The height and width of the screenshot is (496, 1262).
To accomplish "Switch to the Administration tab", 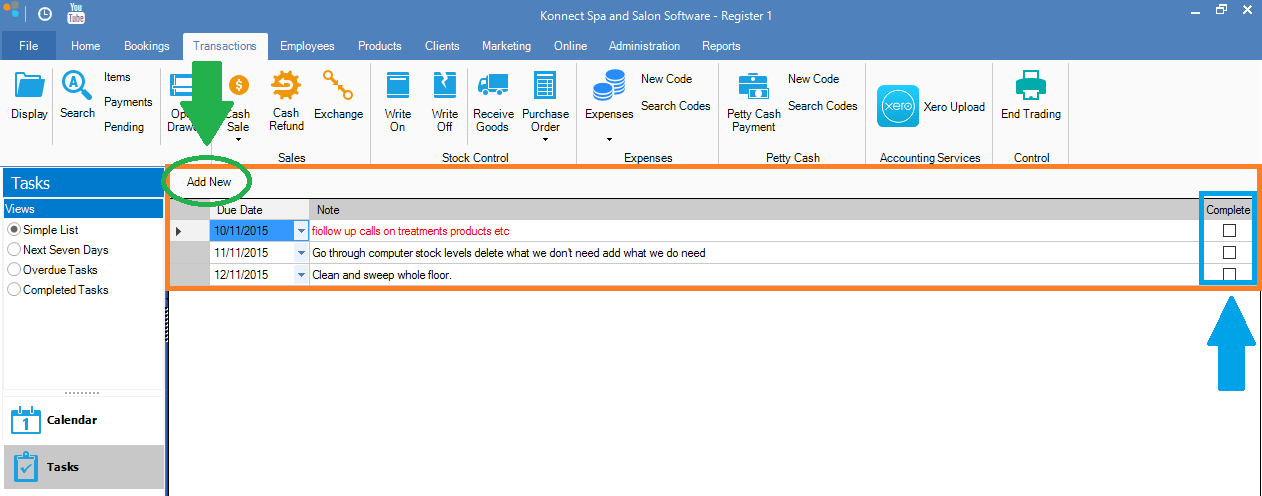I will click(645, 46).
